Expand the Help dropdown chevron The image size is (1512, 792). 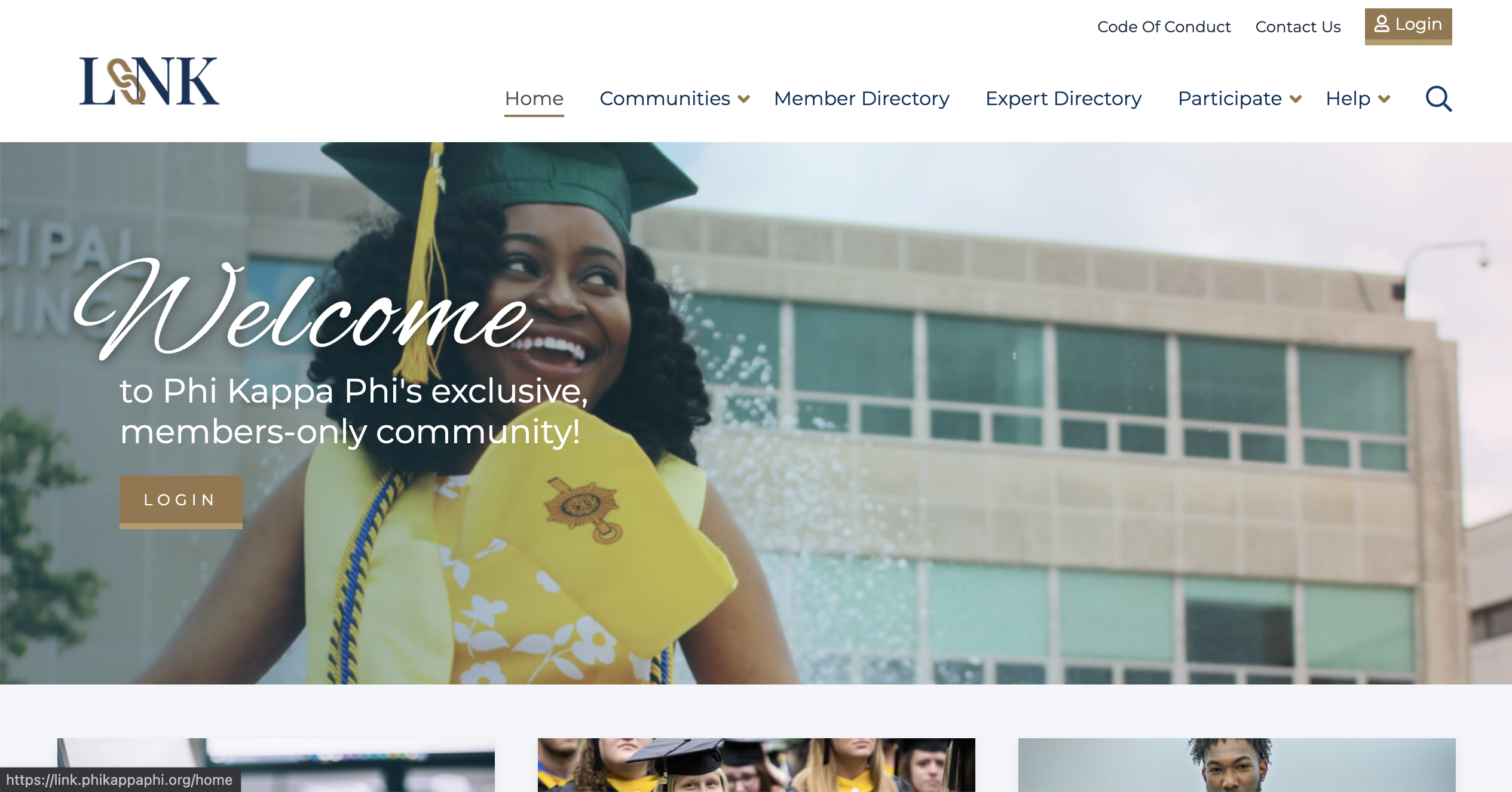tap(1384, 99)
